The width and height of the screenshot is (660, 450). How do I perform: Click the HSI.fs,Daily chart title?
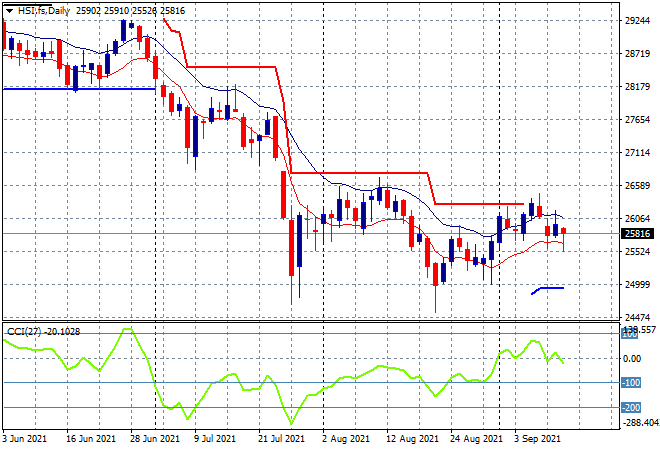[x=44, y=11]
